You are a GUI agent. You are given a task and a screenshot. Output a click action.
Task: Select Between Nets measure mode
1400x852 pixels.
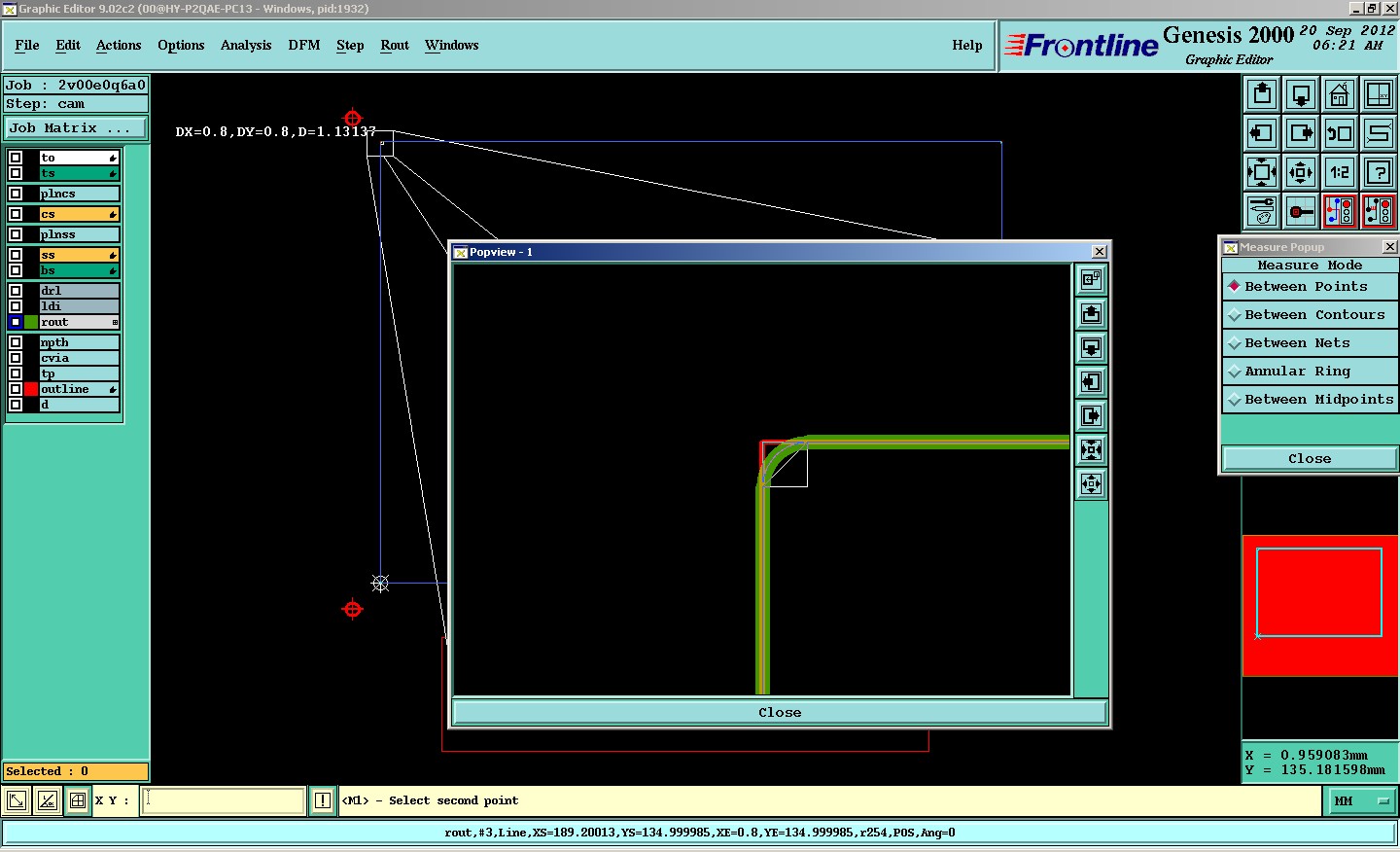(1310, 343)
